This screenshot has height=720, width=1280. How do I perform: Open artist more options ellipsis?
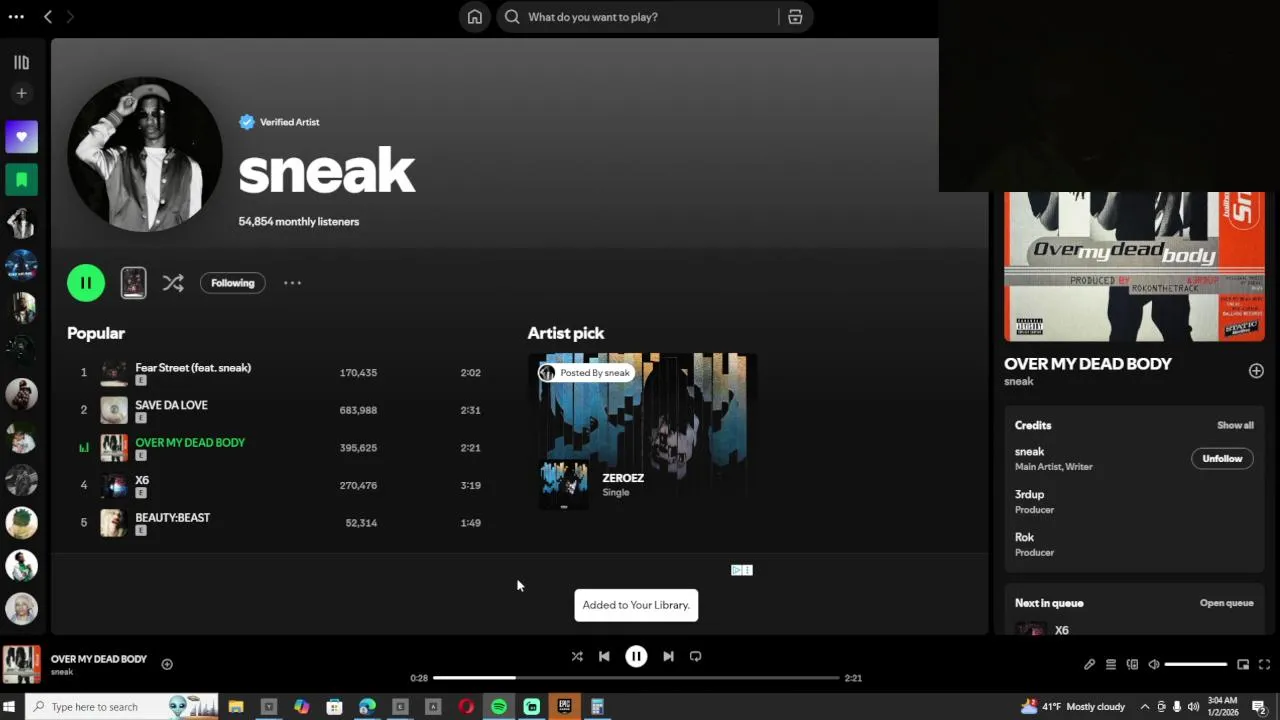[292, 283]
